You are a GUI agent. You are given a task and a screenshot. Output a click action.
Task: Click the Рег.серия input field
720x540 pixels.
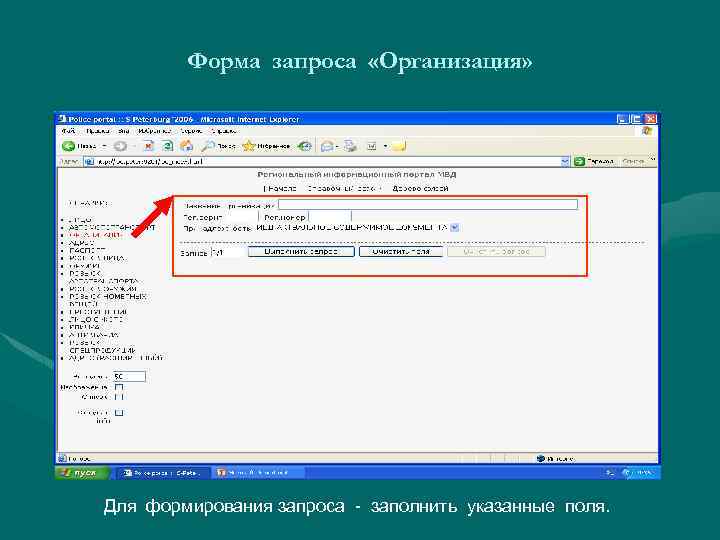coord(241,217)
